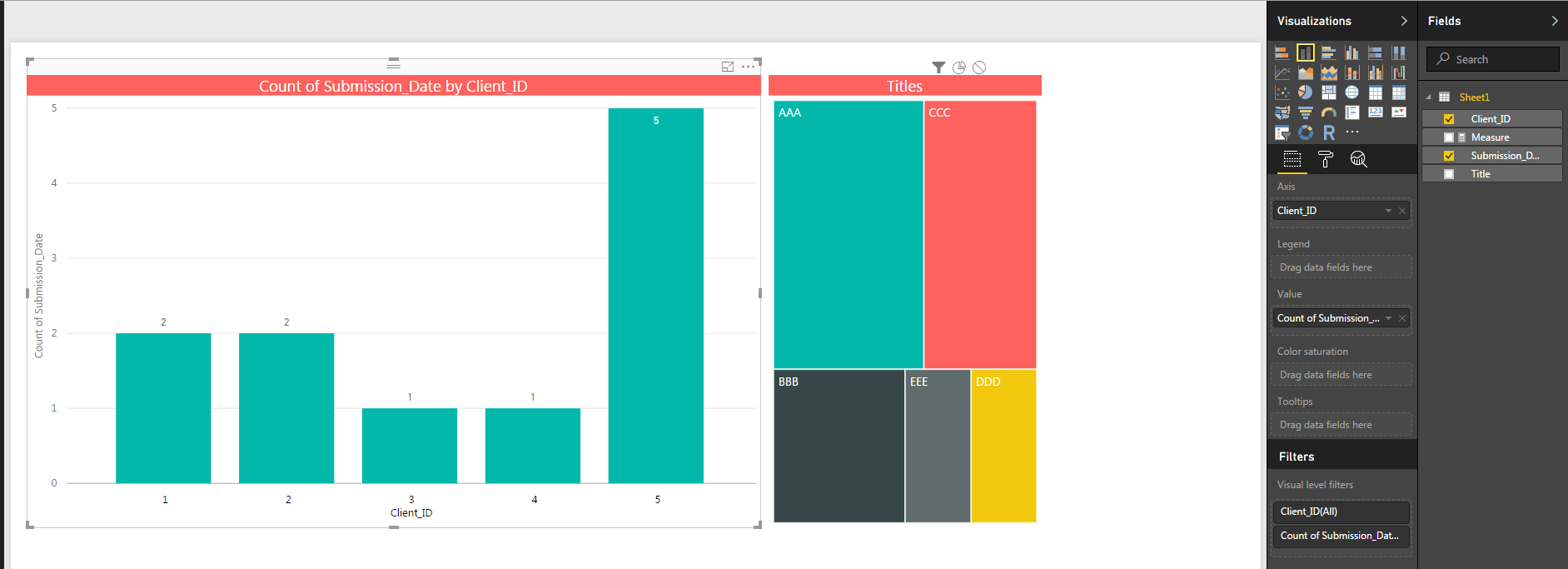Switch to the Fields well tab

point(1292,159)
